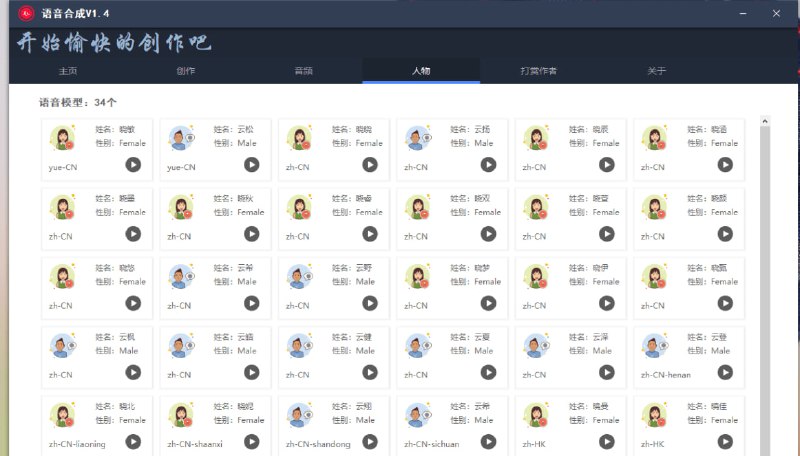Go to the 关于 tab
This screenshot has width=800, height=456.
tap(656, 71)
